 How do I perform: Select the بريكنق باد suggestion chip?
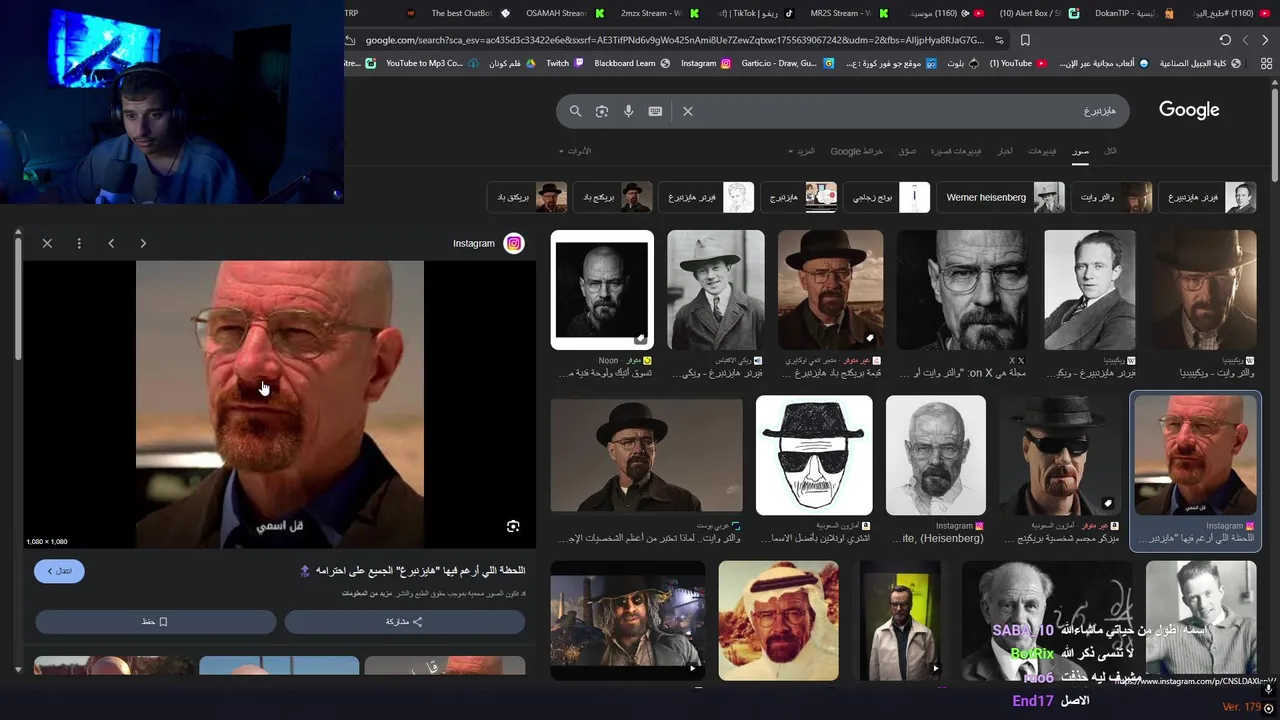point(528,197)
